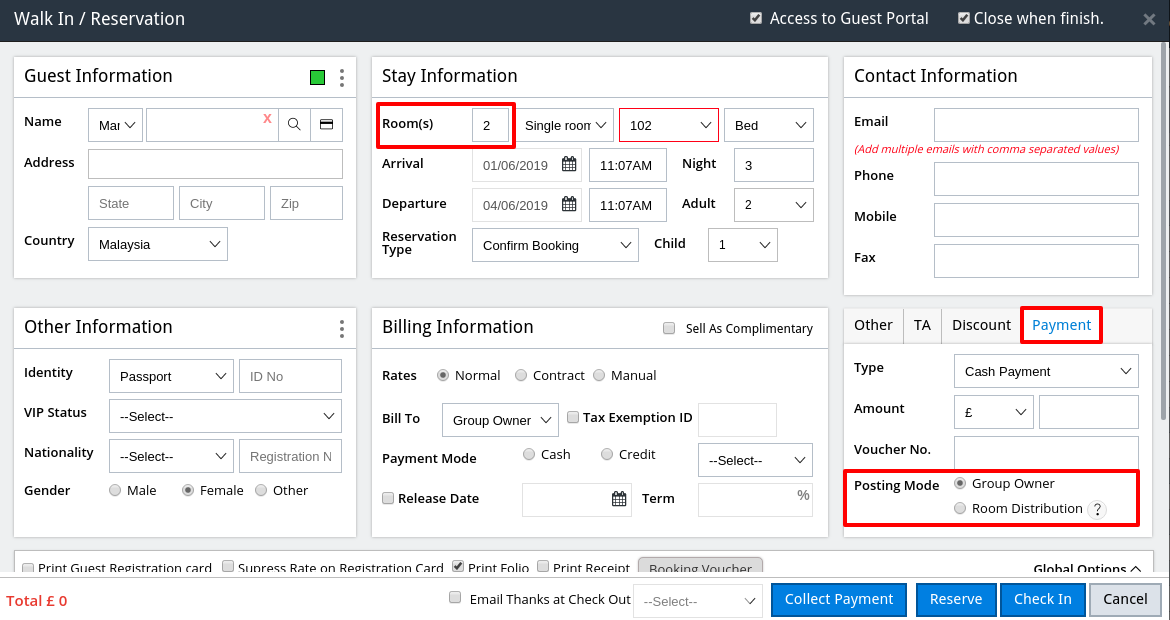Select Group Owner posting mode
This screenshot has height=620, width=1170.
click(x=960, y=483)
